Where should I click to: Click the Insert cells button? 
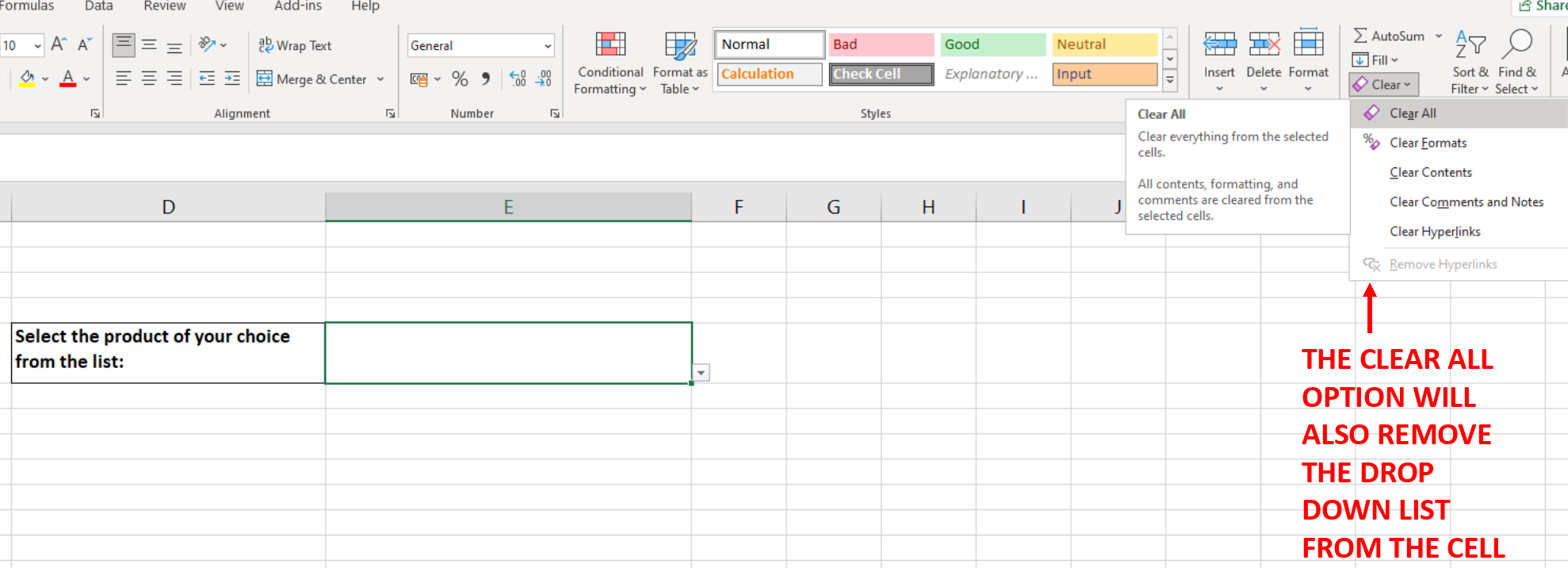point(1219,61)
